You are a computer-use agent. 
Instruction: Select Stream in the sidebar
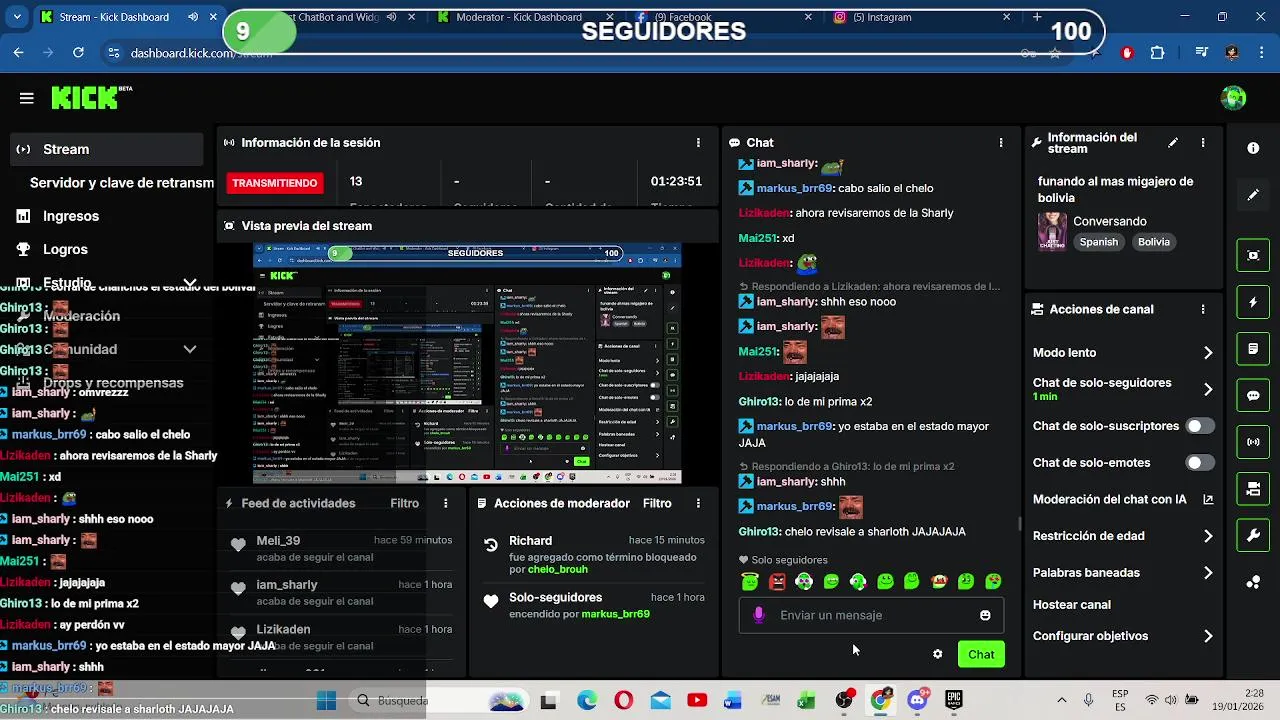pos(107,149)
